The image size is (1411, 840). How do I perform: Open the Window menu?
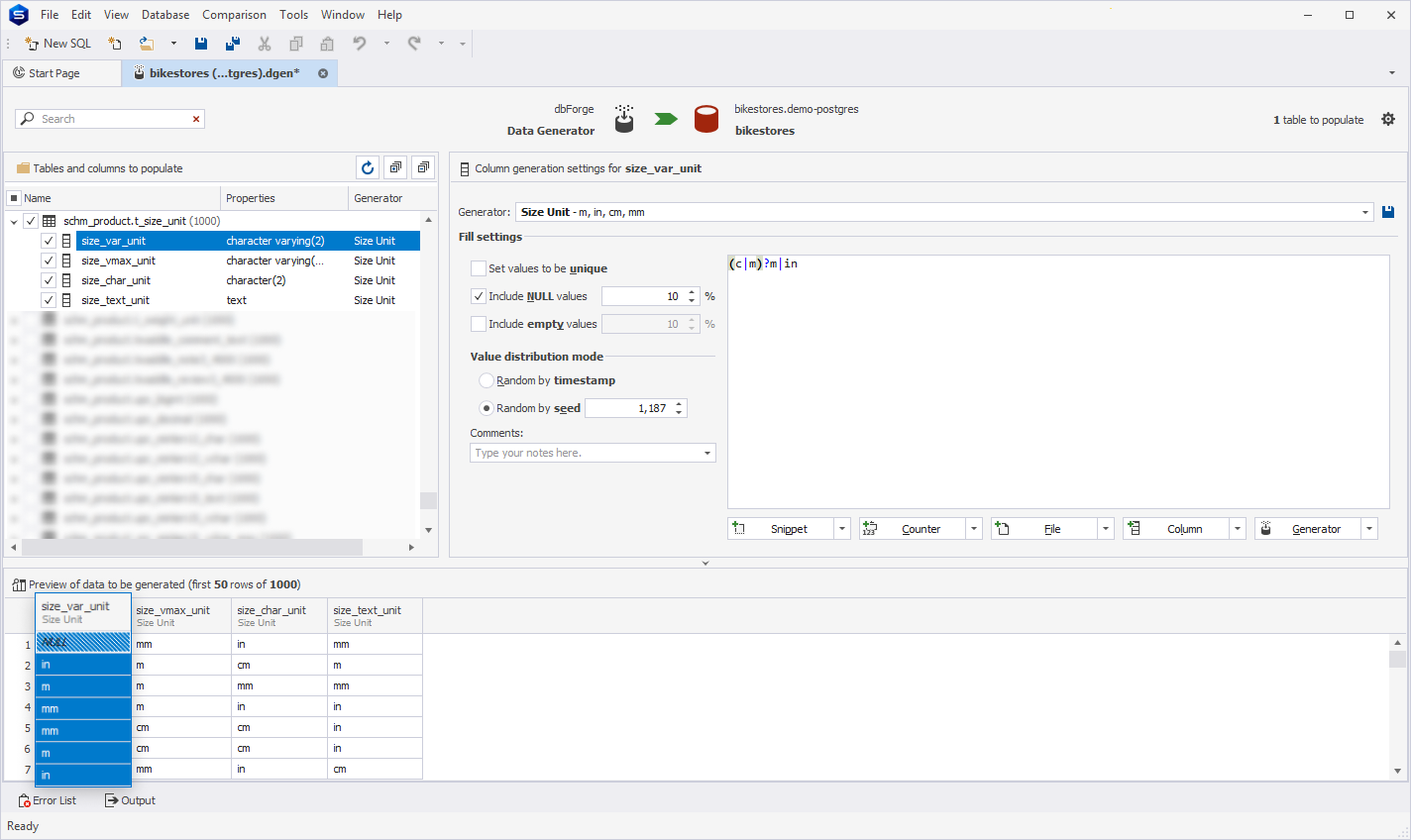pyautogui.click(x=343, y=15)
